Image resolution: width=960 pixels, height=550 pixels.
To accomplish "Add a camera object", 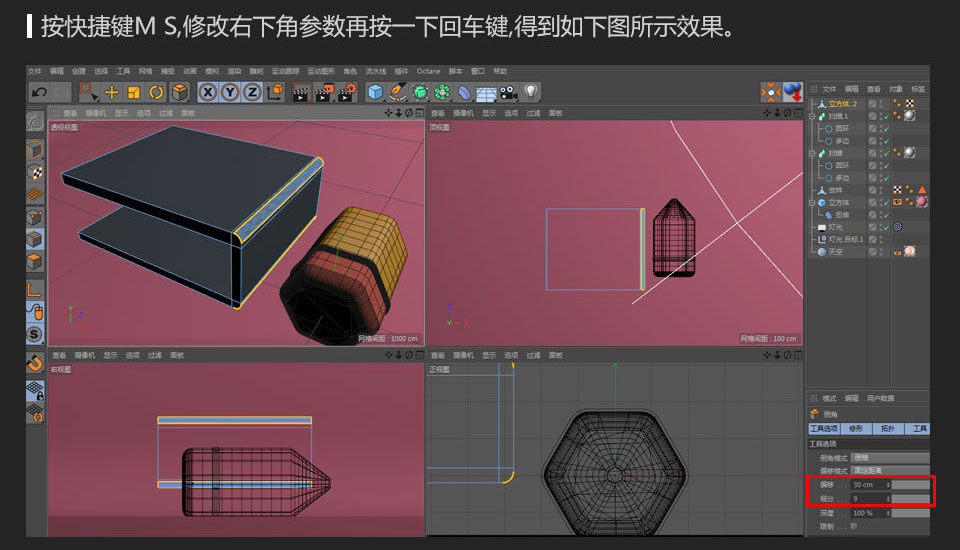I will 508,92.
